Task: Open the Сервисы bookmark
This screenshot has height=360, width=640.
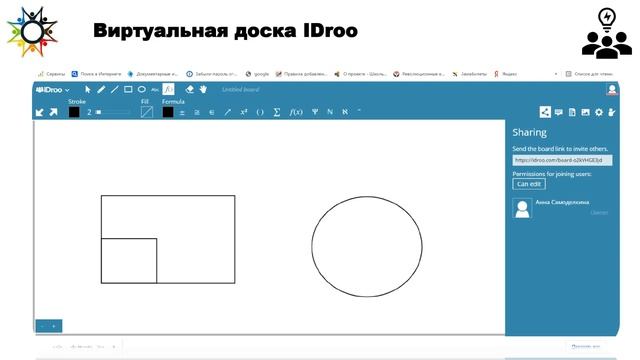Action: (51, 74)
